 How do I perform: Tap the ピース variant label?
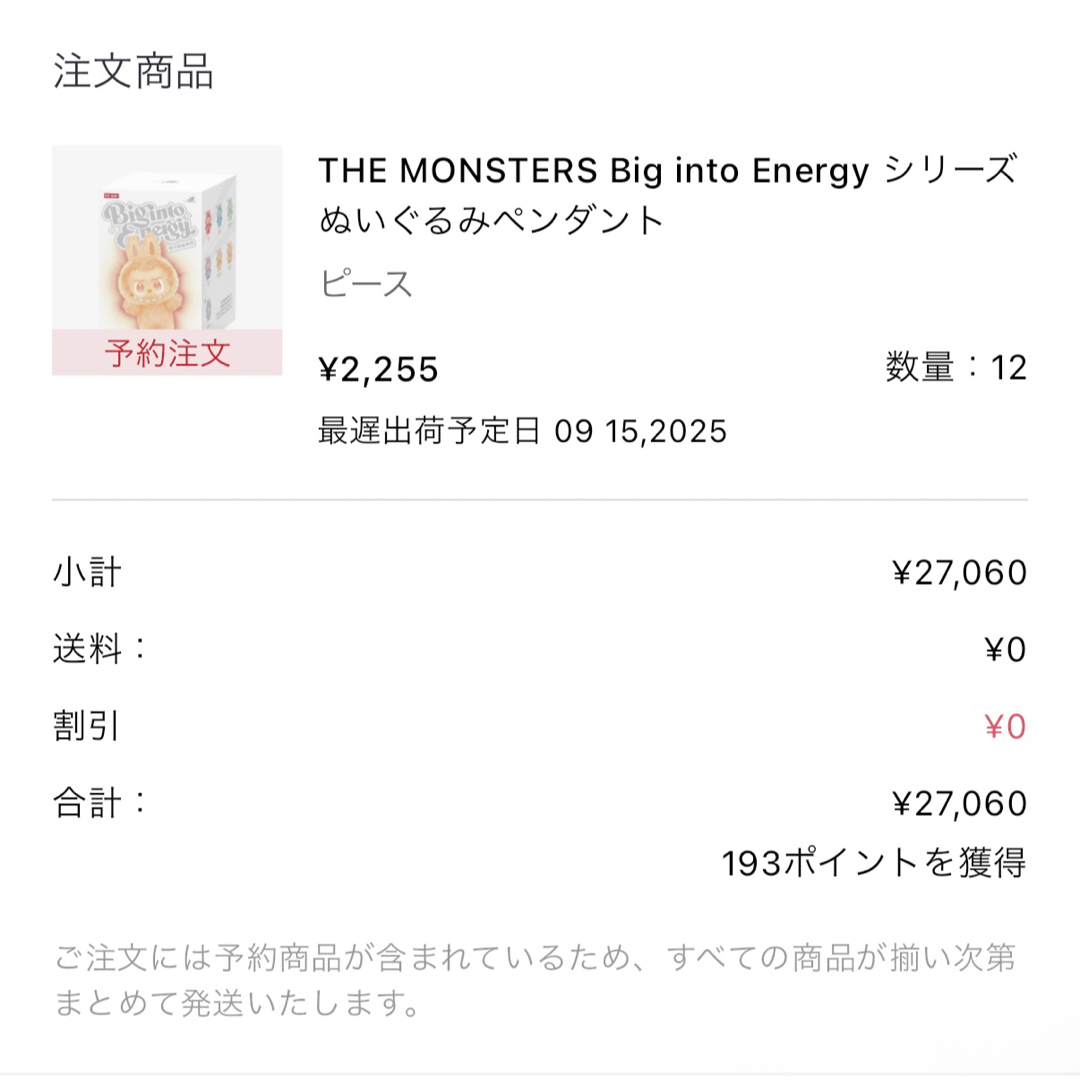tap(366, 283)
